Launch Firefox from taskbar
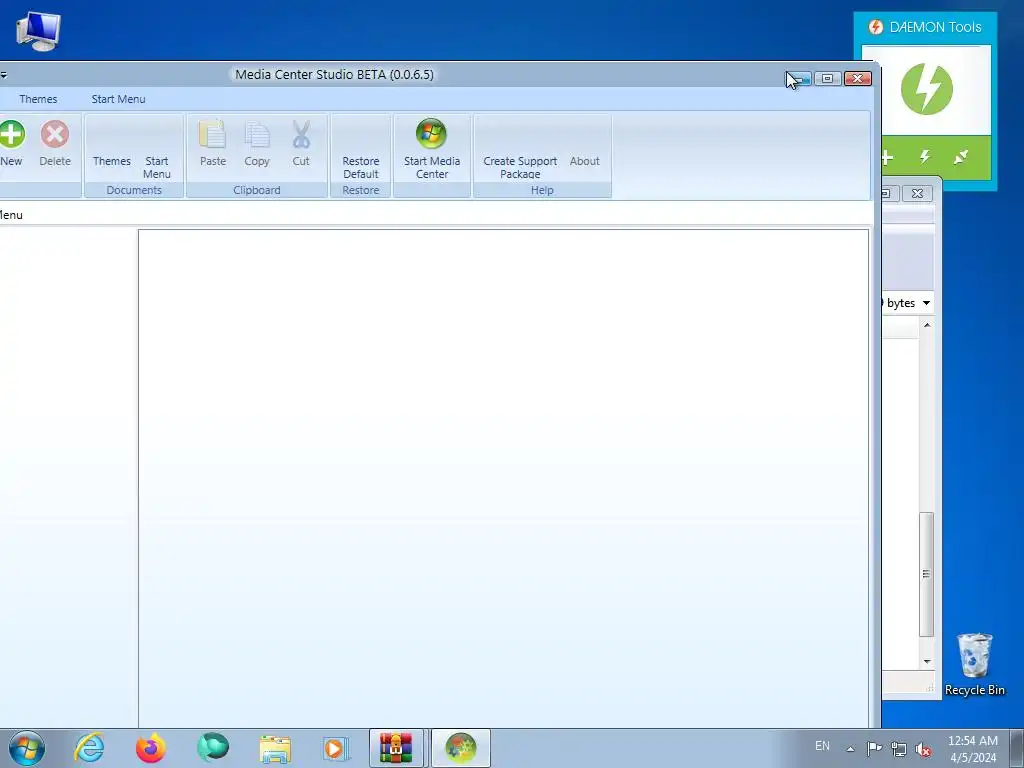1024x768 pixels. coord(150,748)
